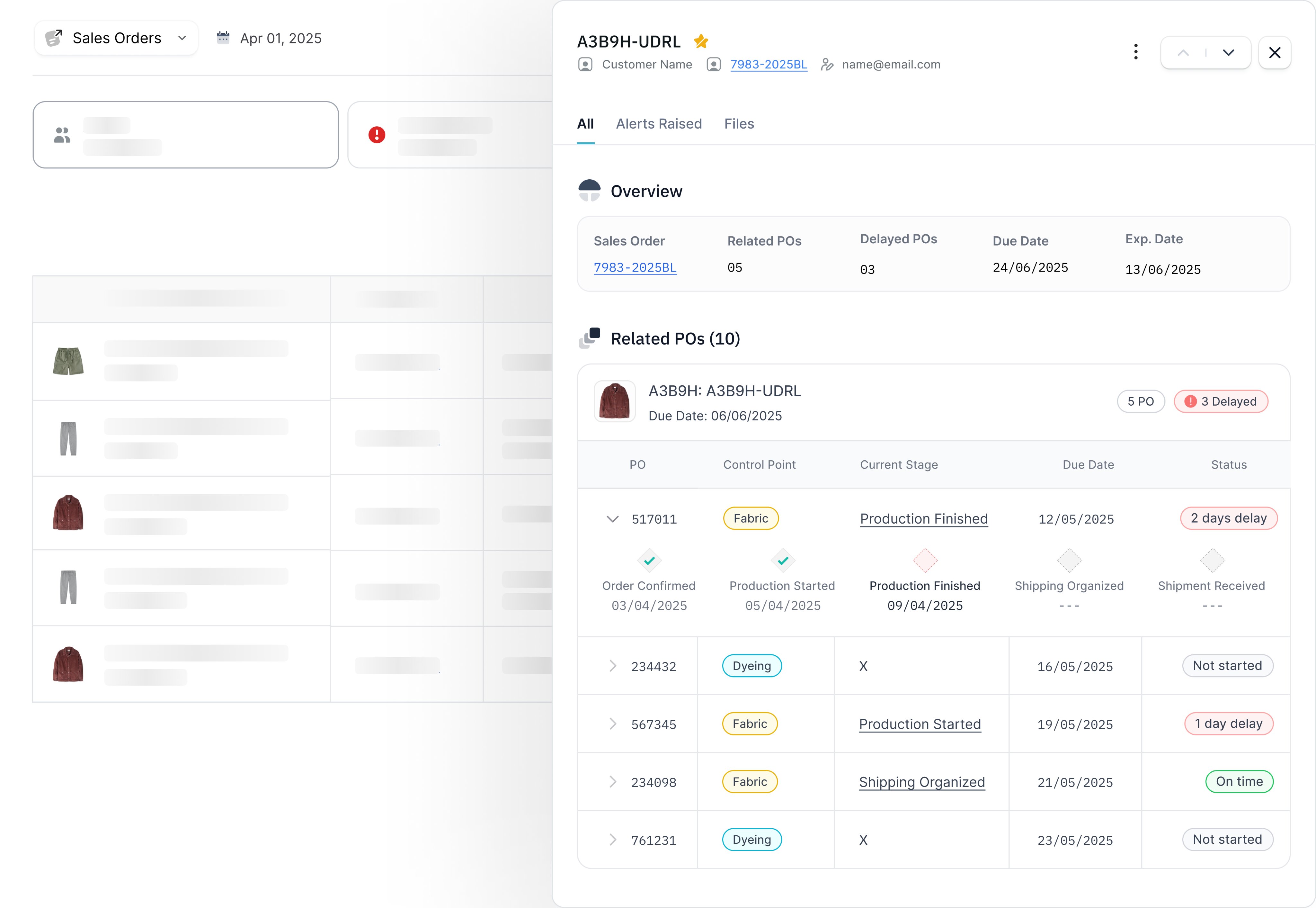Click the contact icon beside Customer Name
This screenshot has width=1316, height=908.
click(x=585, y=64)
